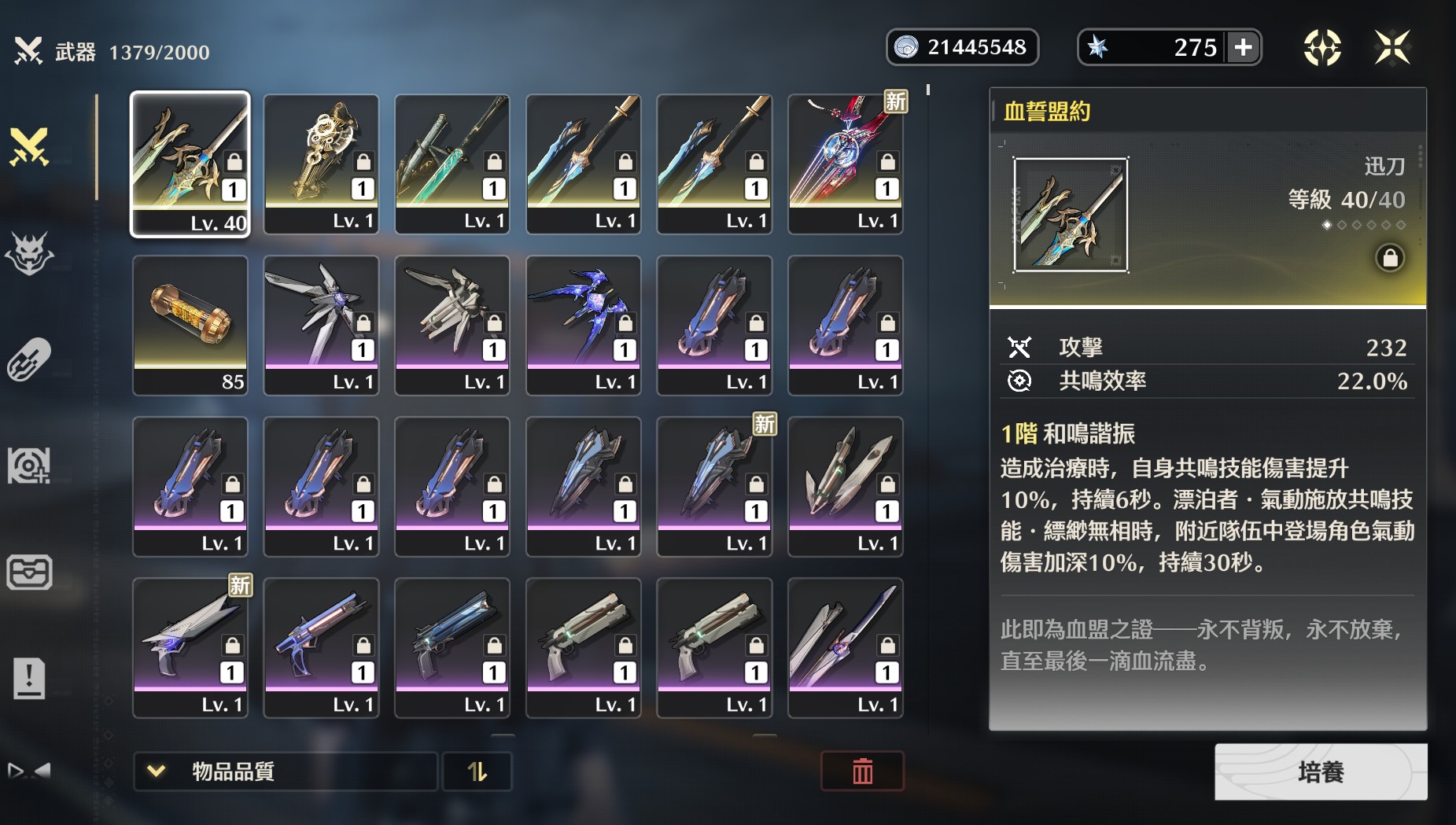Open the pill-shaped consumables sidebar category
This screenshot has width=1456, height=825.
pos(29,359)
